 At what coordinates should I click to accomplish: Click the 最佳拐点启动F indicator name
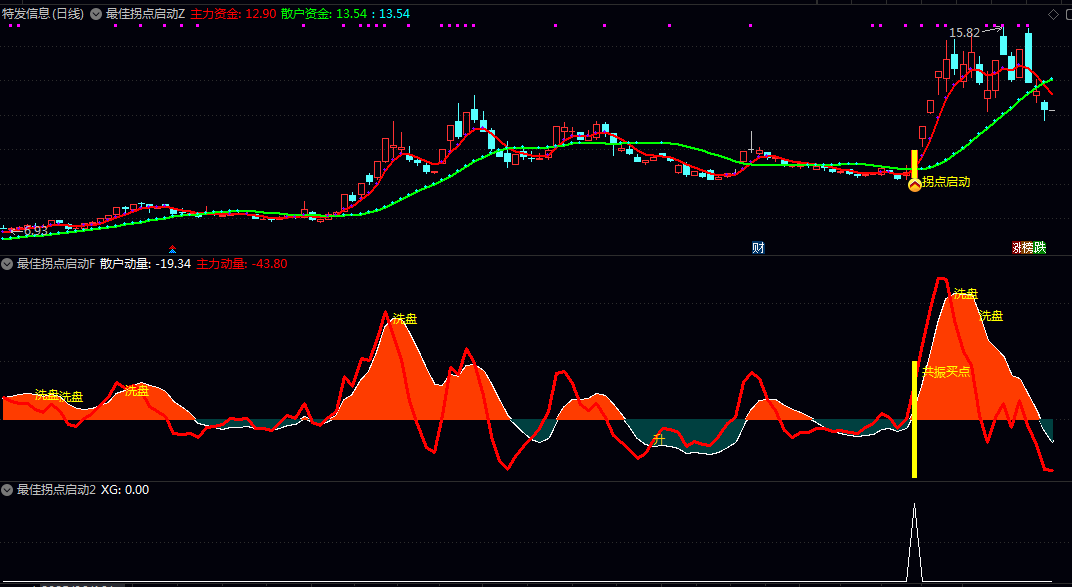[x=56, y=264]
